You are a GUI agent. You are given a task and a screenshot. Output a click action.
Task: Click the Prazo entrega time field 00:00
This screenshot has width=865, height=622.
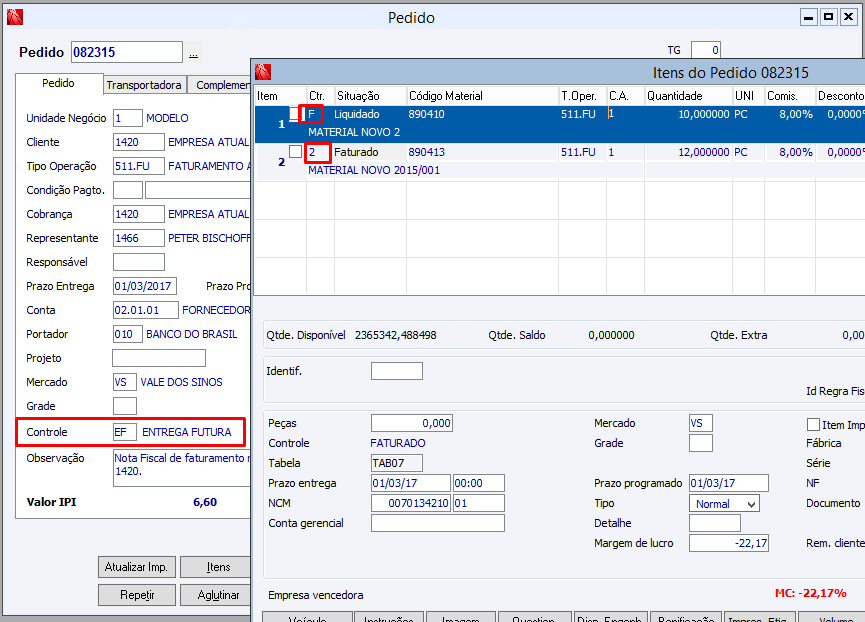[x=479, y=483]
